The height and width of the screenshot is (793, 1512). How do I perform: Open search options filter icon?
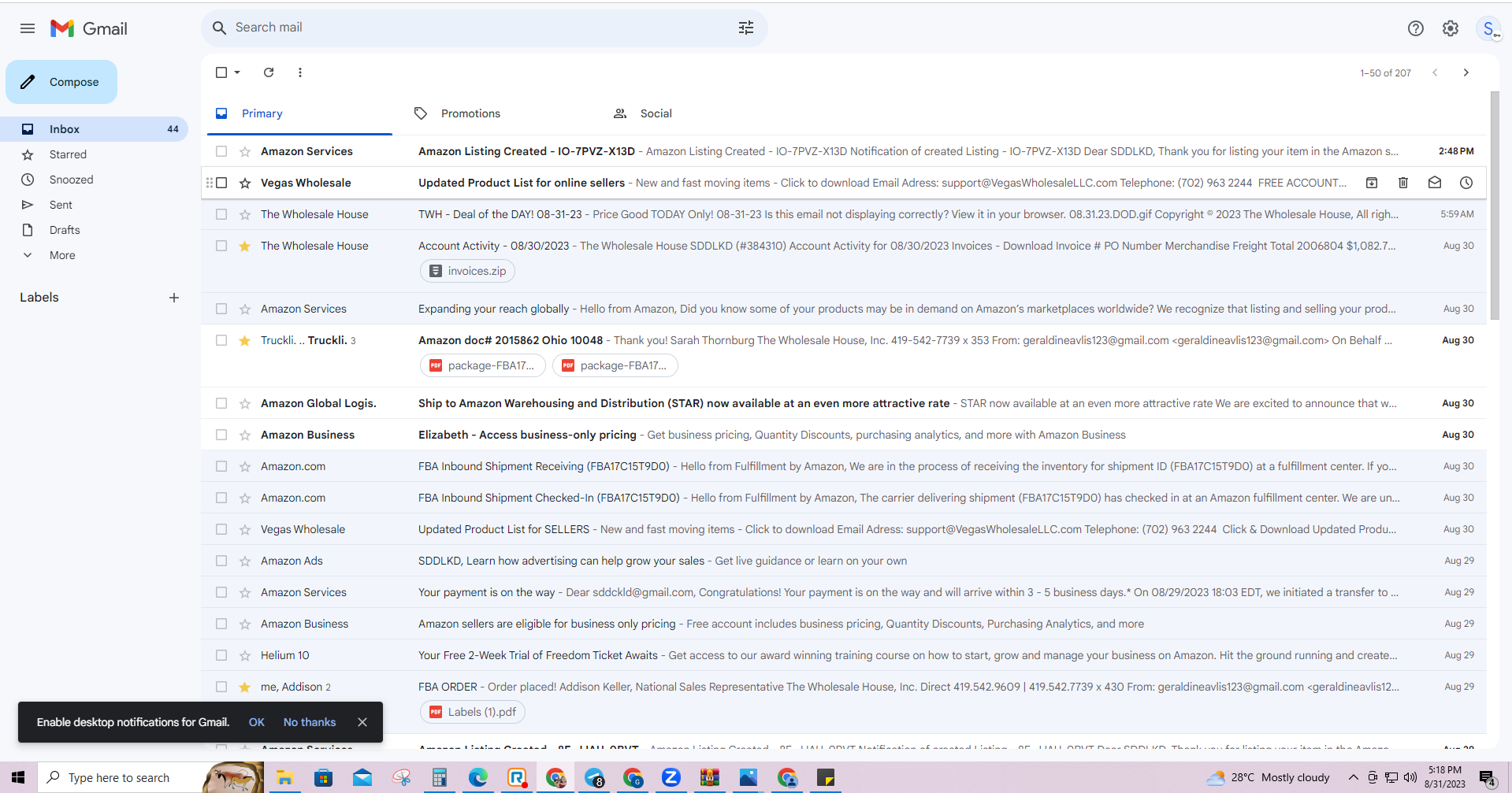pos(745,28)
